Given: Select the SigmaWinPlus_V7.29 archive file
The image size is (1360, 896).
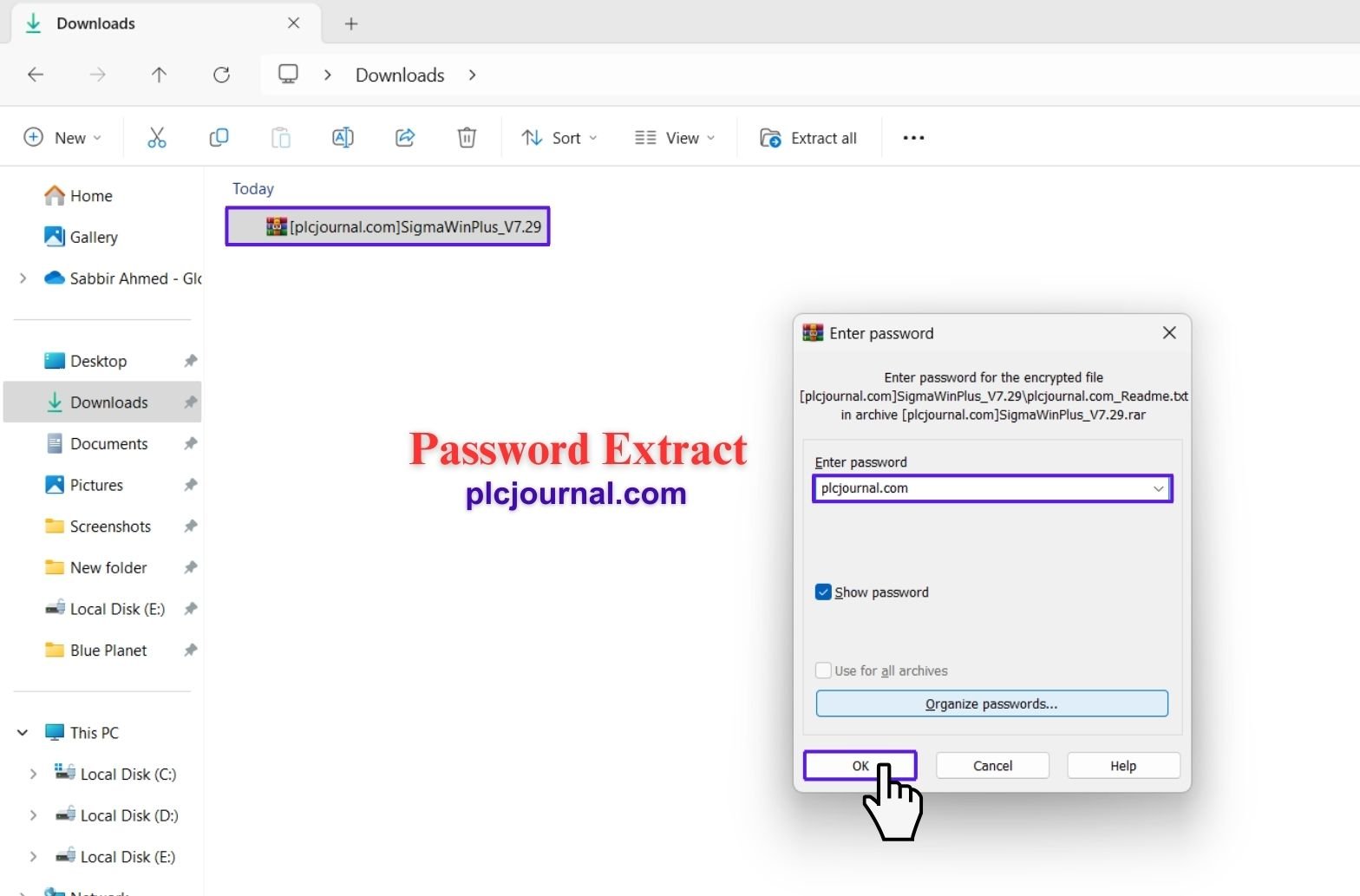Looking at the screenshot, I should point(388,226).
